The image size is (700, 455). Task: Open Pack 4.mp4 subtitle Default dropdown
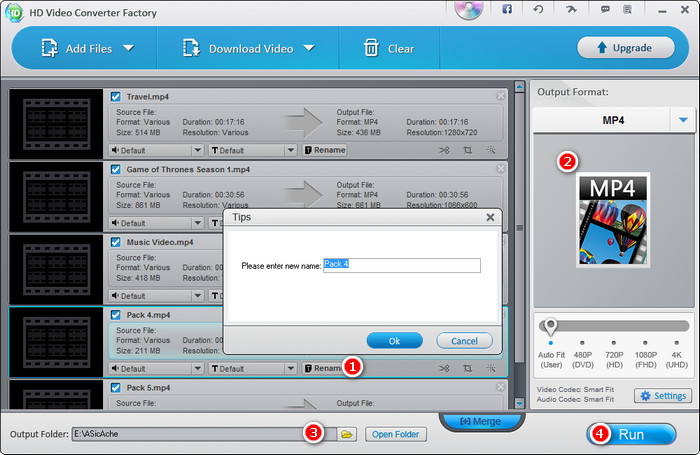click(252, 369)
